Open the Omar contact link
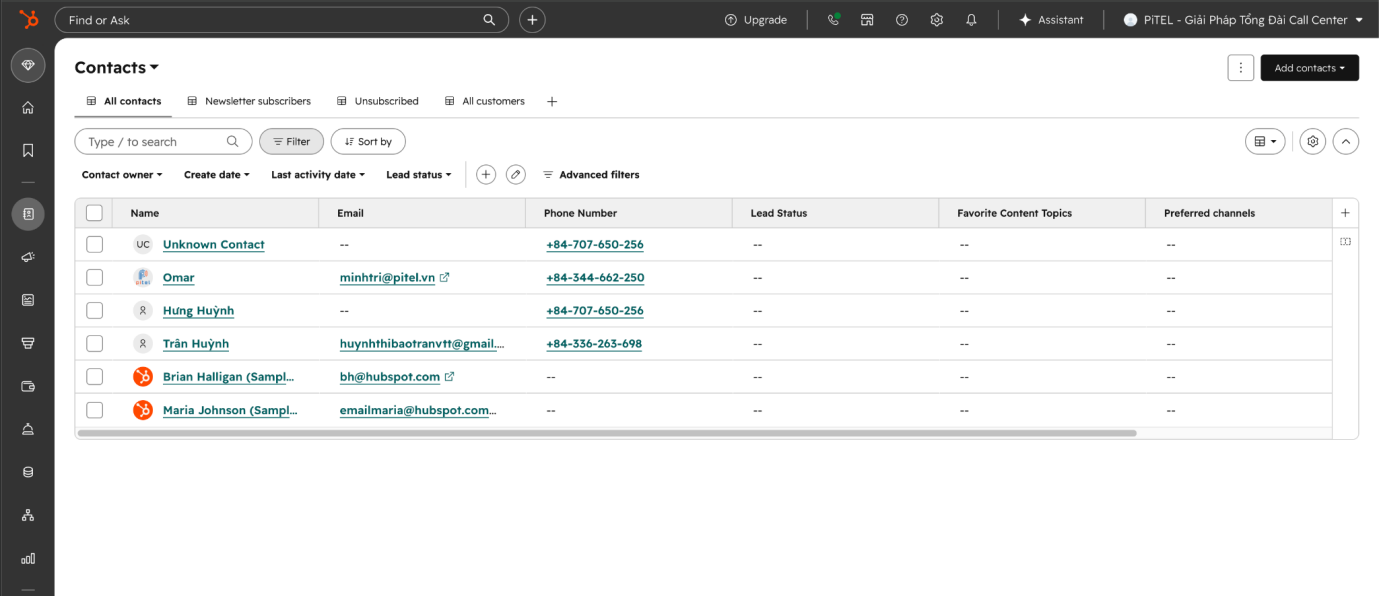Image resolution: width=1379 pixels, height=596 pixels. (179, 277)
